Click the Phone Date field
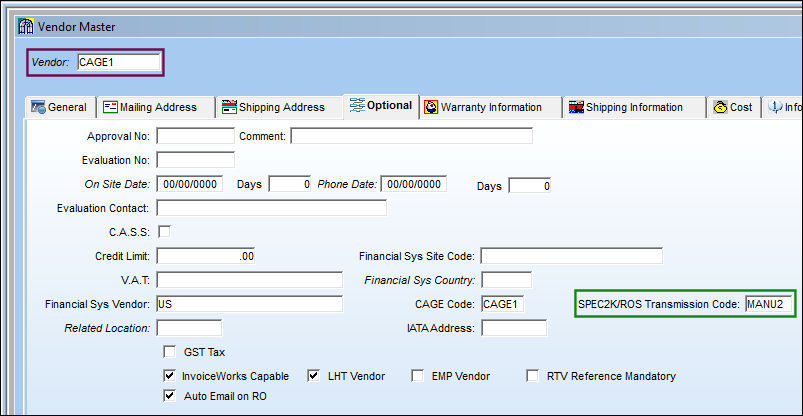 413,184
